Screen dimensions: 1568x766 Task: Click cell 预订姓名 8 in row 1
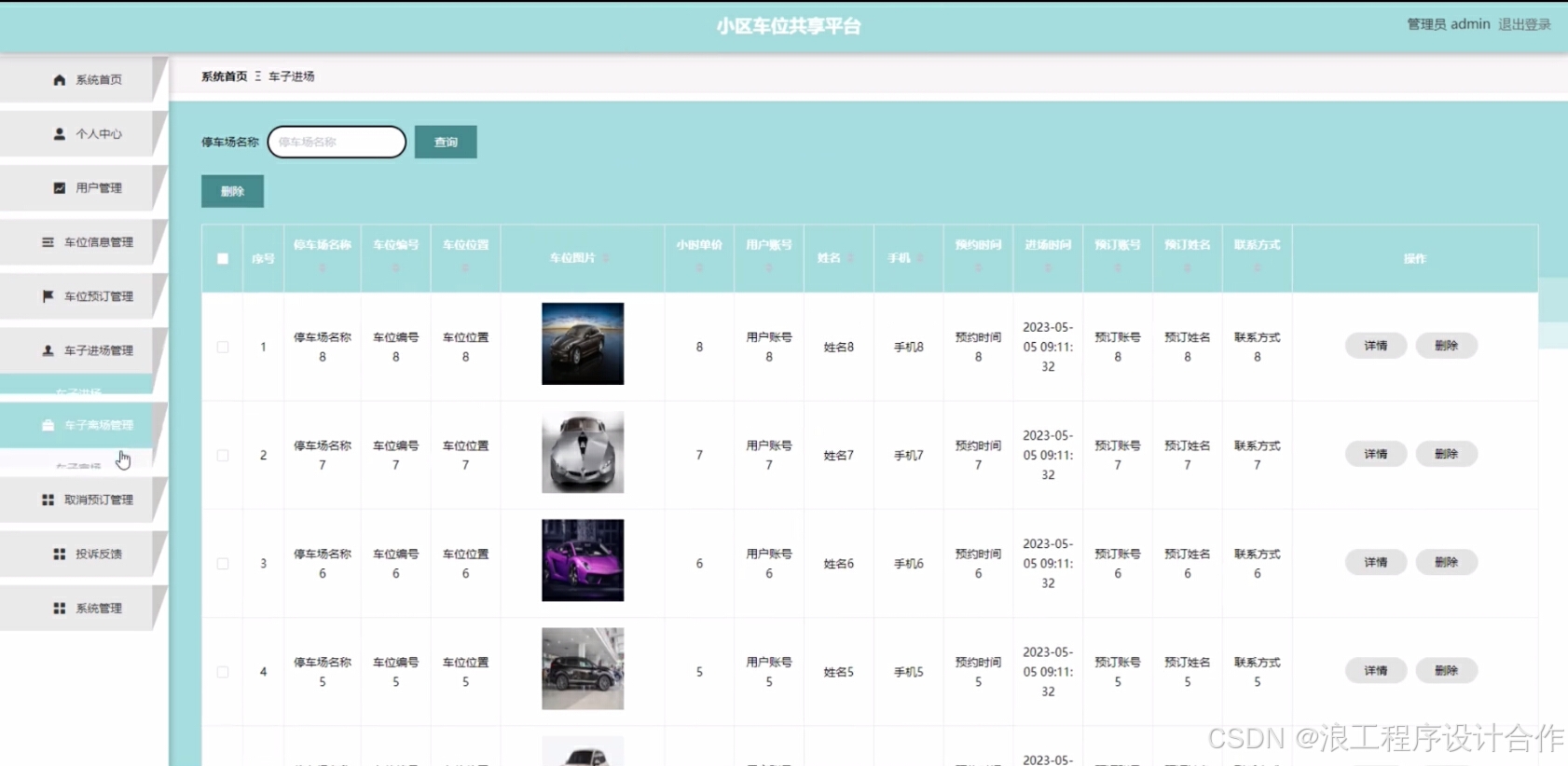click(1188, 347)
